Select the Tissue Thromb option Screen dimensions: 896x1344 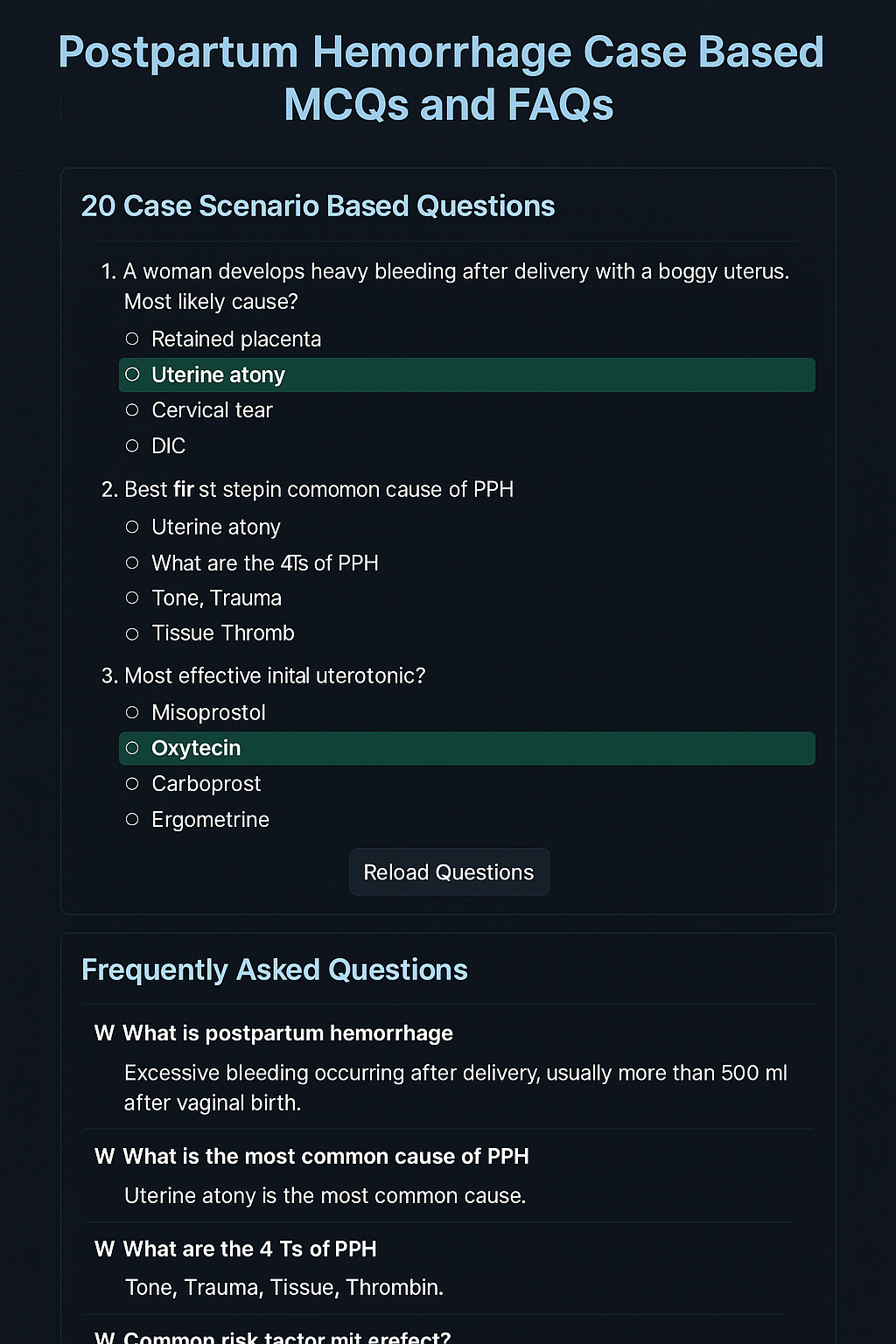132,633
